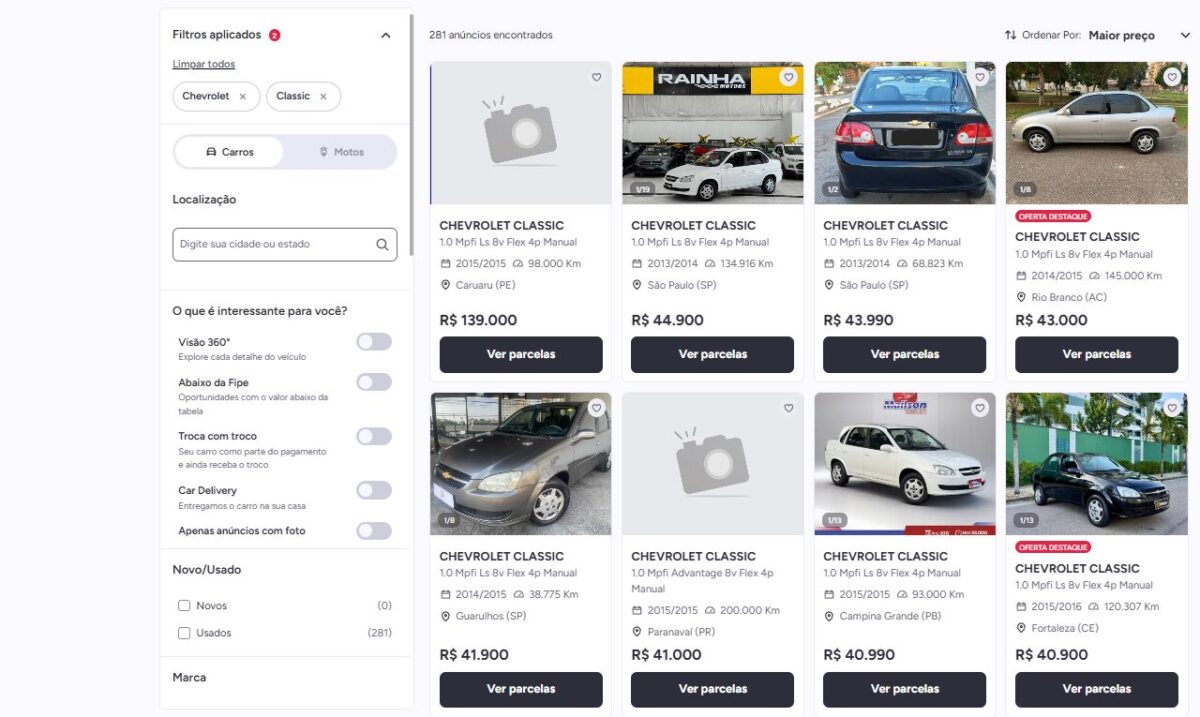Turn on Abaixo da Fipe switch
The image size is (1200, 717).
pyautogui.click(x=374, y=382)
